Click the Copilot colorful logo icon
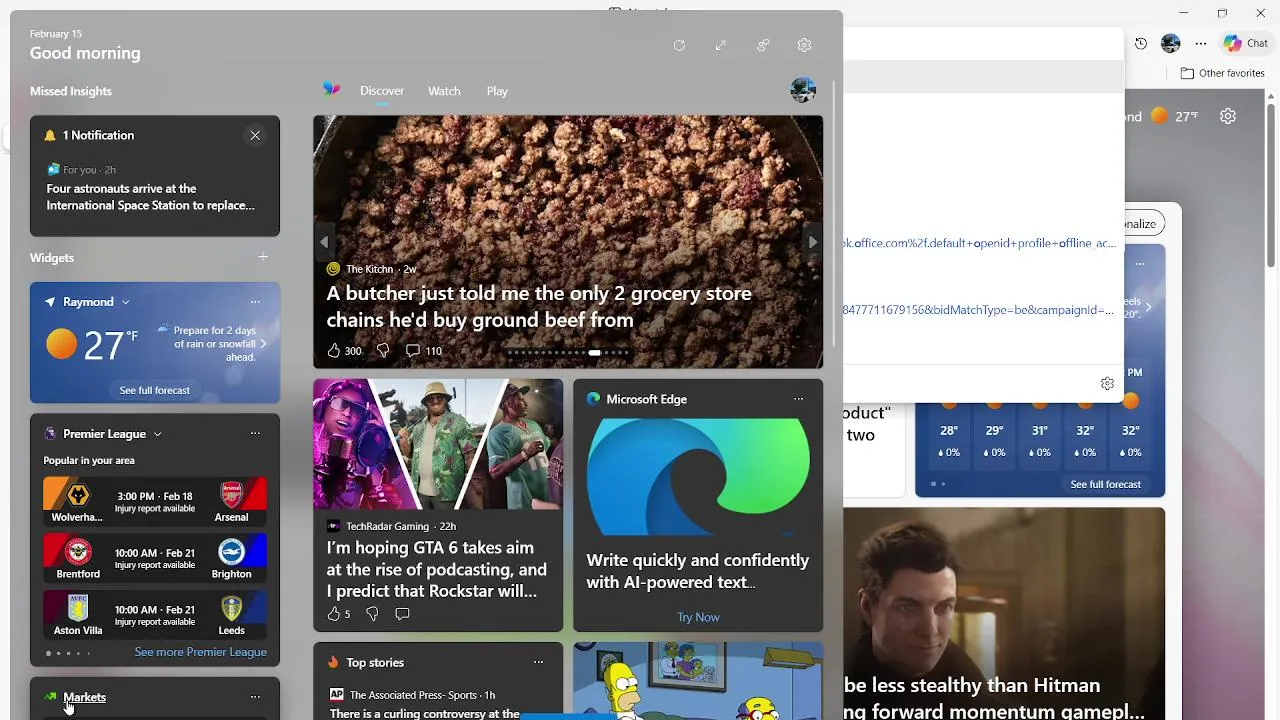Screen dimensions: 1280x720 [332, 90]
